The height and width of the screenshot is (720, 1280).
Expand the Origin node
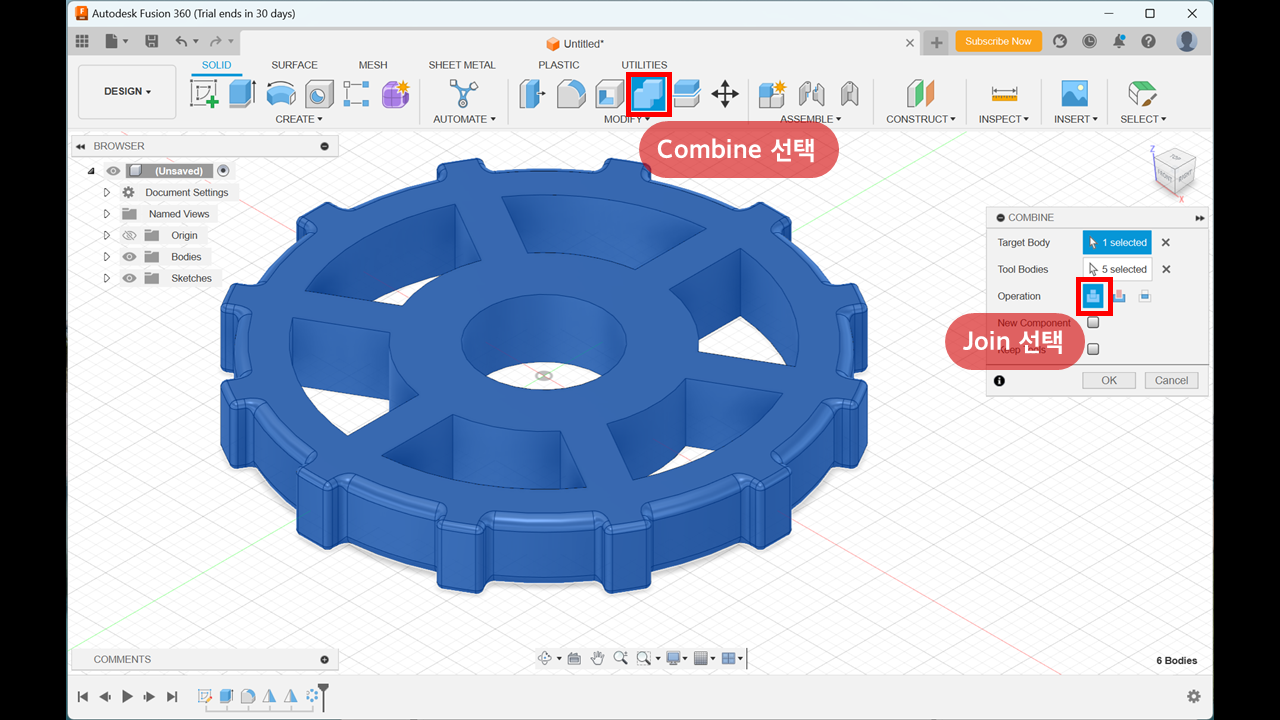point(107,236)
